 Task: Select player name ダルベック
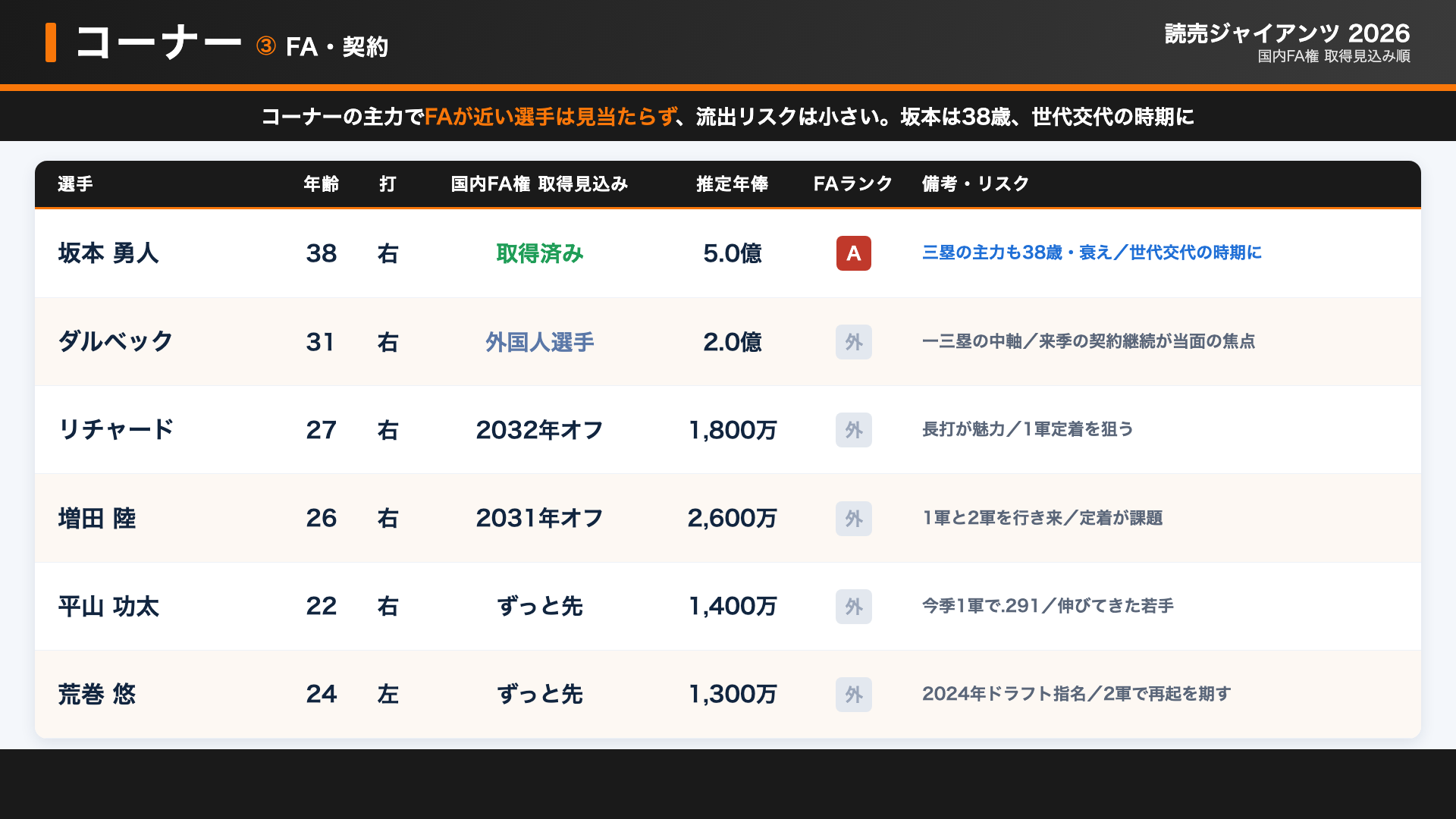(115, 342)
